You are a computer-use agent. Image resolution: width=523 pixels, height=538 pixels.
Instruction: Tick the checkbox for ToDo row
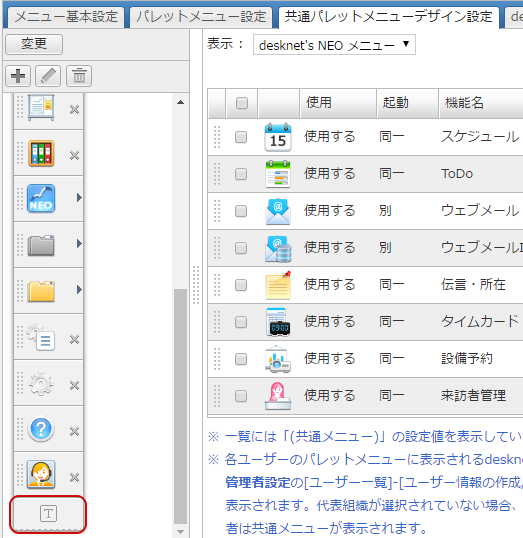pyautogui.click(x=241, y=174)
